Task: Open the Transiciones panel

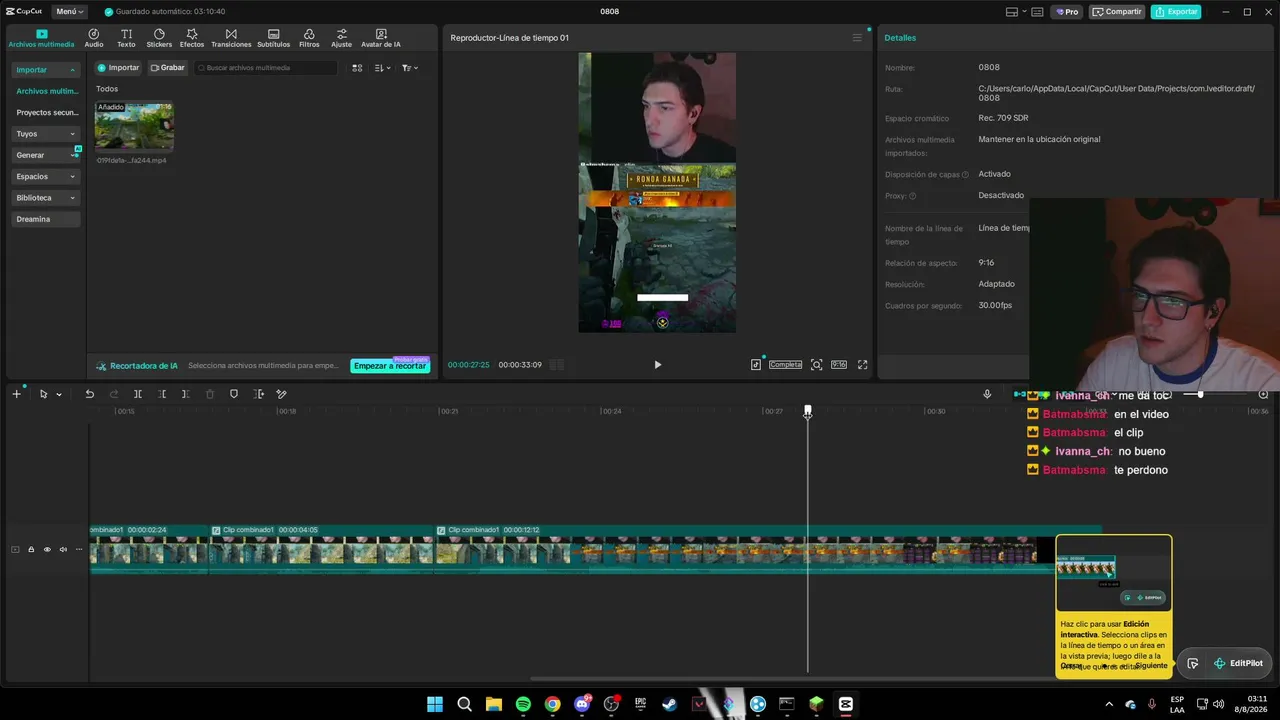Action: (231, 38)
